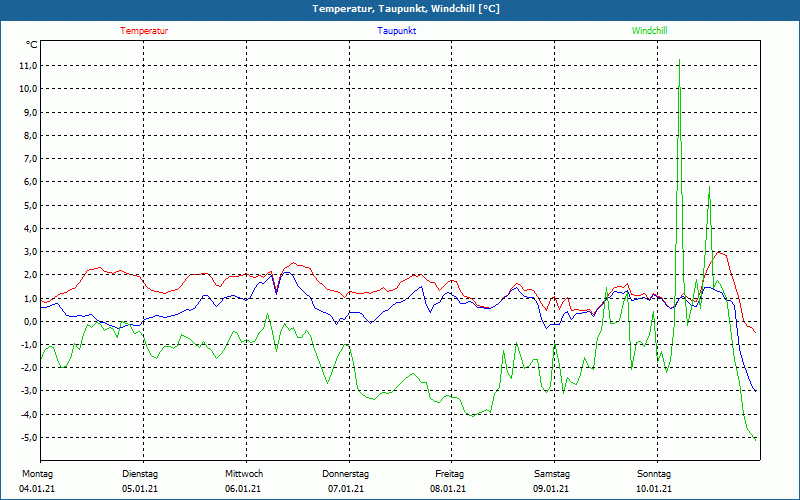The image size is (800, 500).
Task: Click the red 'Temperatur' legend label
Action: pyautogui.click(x=144, y=31)
